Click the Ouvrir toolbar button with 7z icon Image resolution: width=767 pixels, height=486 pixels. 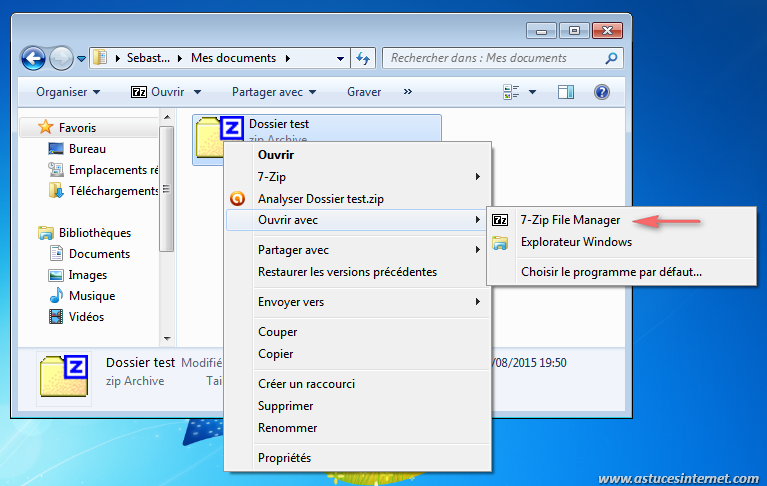(158, 92)
